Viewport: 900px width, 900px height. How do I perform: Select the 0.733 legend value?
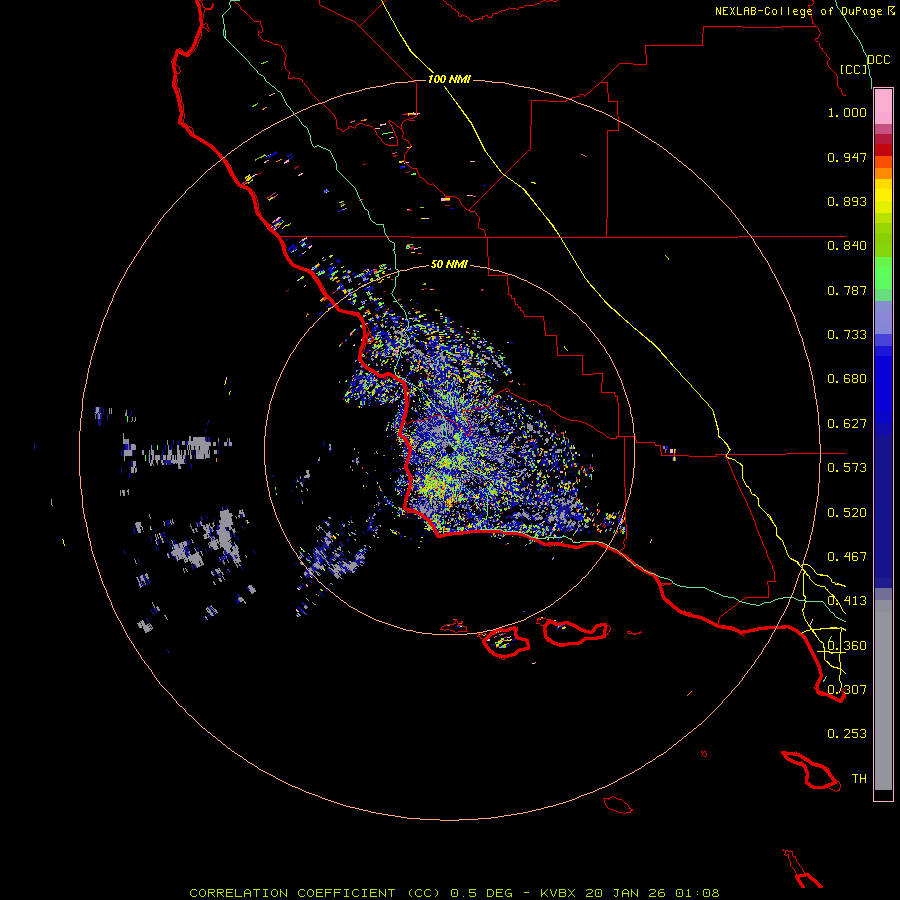click(x=847, y=335)
